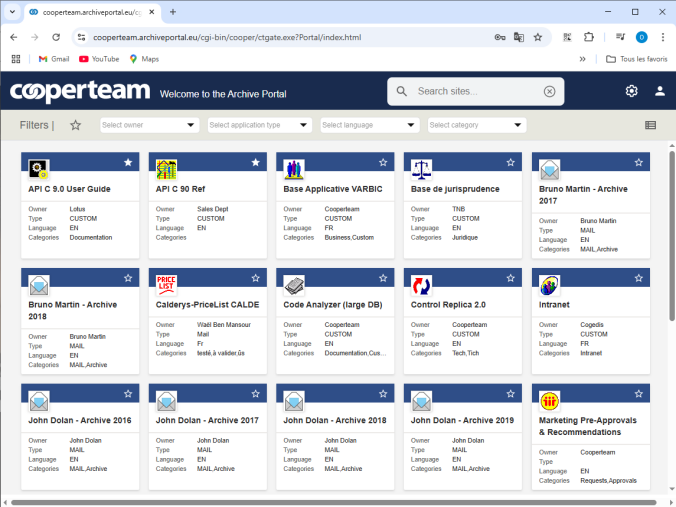676x507 pixels.
Task: Open Chrome extensions puzzle icon
Action: (588, 37)
